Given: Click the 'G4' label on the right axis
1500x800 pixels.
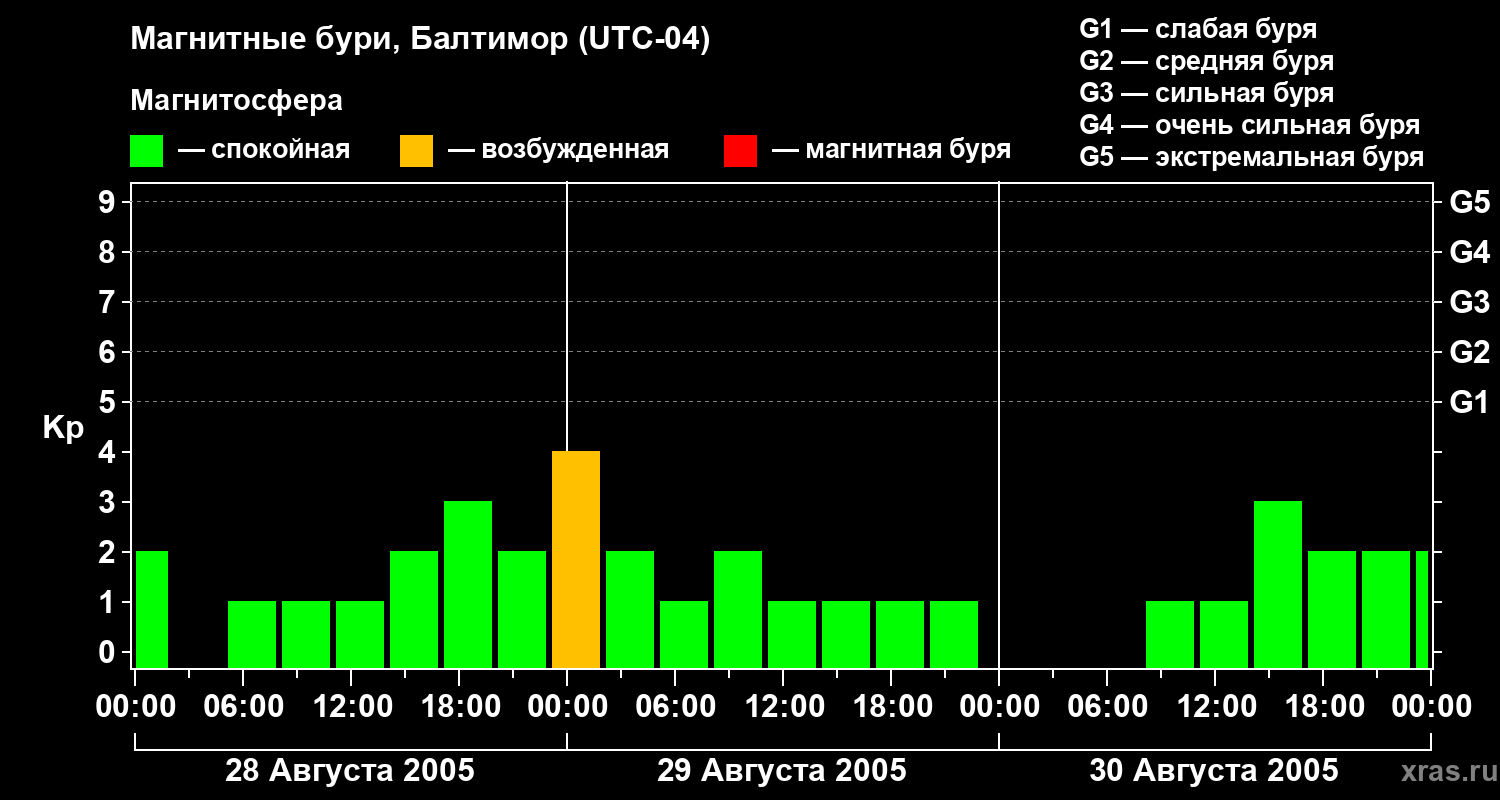Looking at the screenshot, I should tap(1469, 252).
